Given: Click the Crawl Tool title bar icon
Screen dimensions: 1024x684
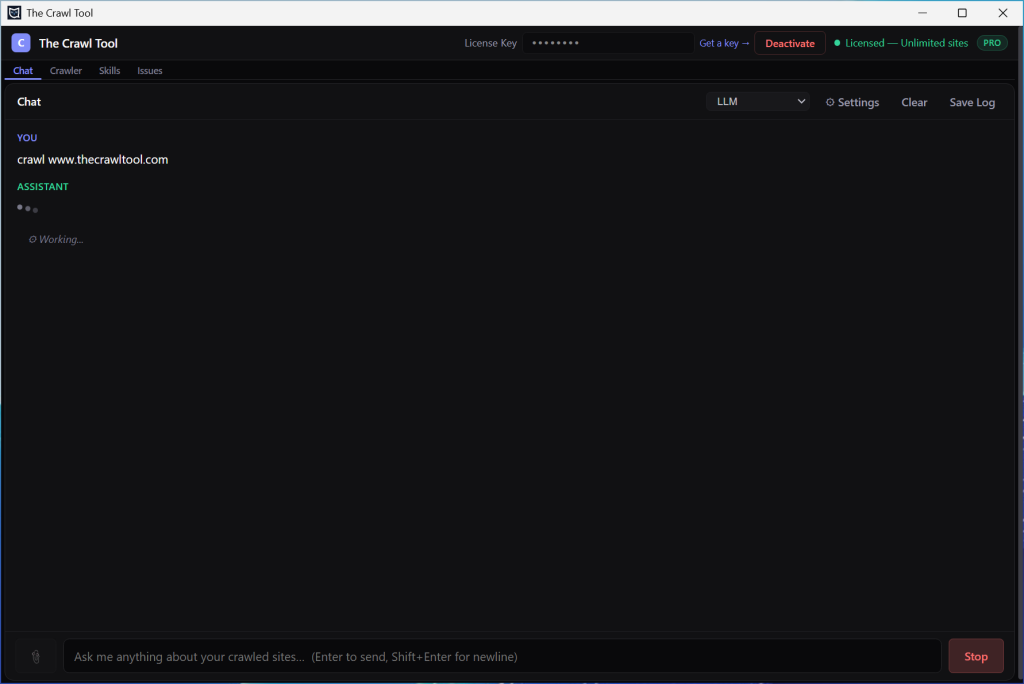Looking at the screenshot, I should [14, 12].
